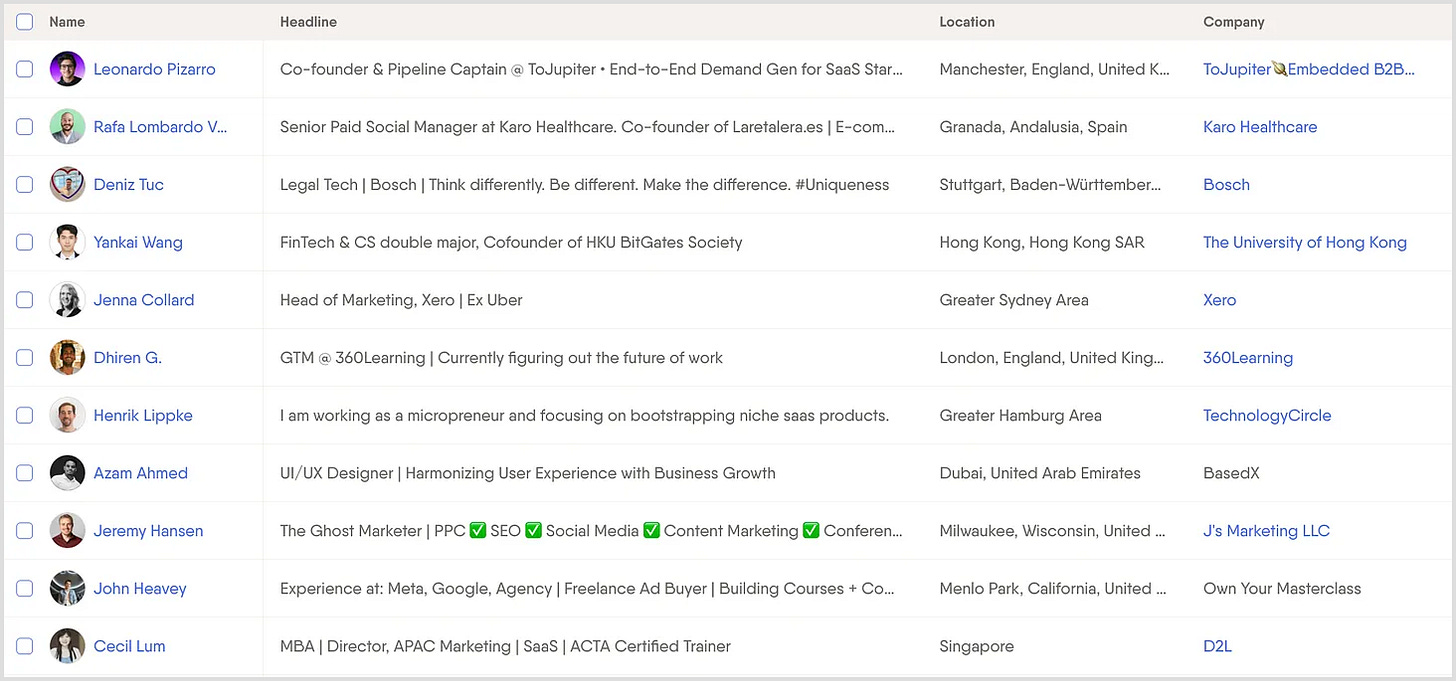Image resolution: width=1456 pixels, height=681 pixels.
Task: Tick the Henrik Lippke checkbox
Action: (x=25, y=415)
